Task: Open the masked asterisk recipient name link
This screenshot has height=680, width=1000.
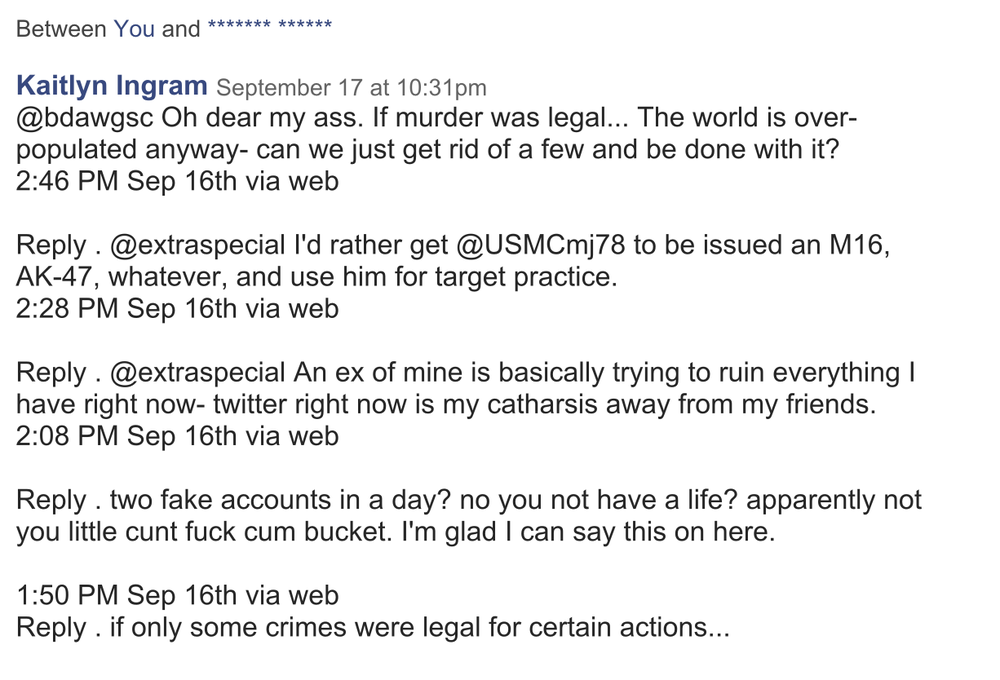Action: 270,26
